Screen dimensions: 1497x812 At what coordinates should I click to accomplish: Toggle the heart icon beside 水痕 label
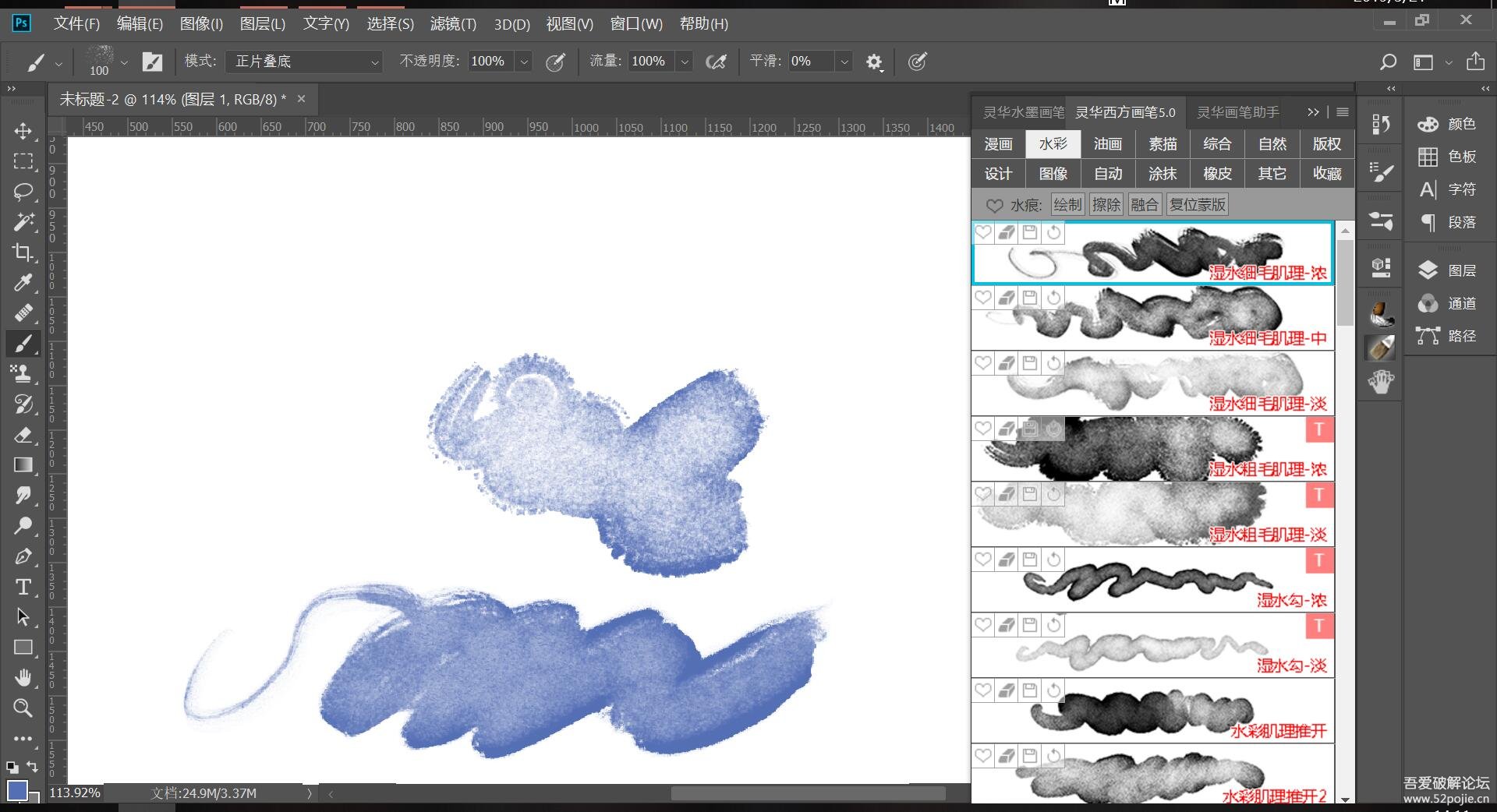point(994,206)
